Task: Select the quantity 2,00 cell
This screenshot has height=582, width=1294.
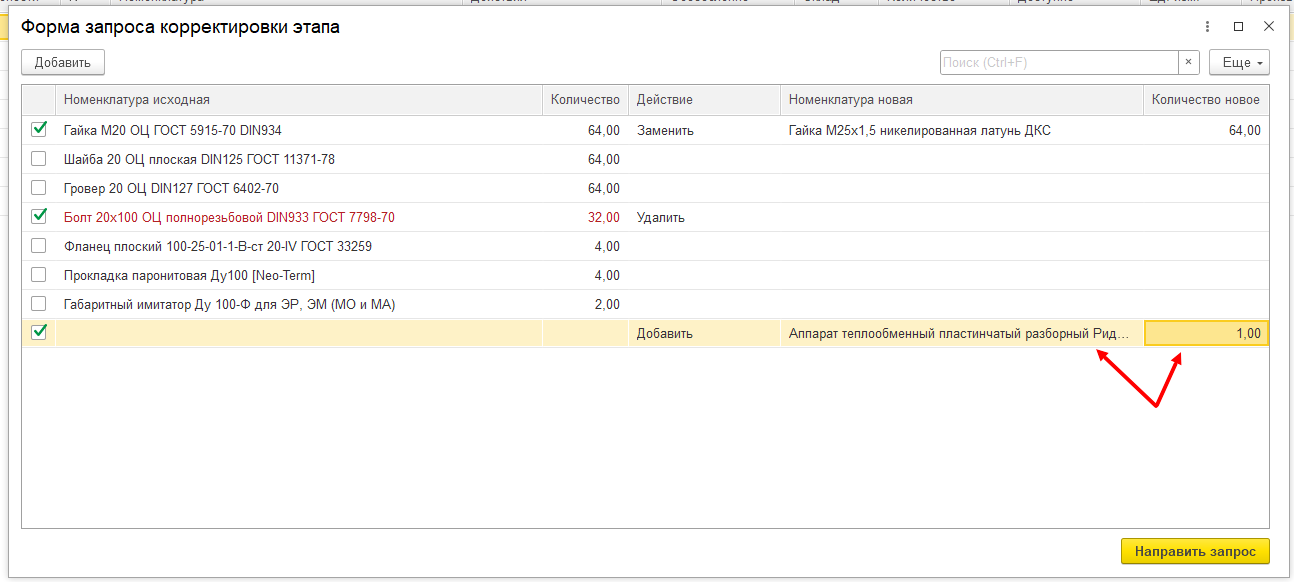Action: 586,304
